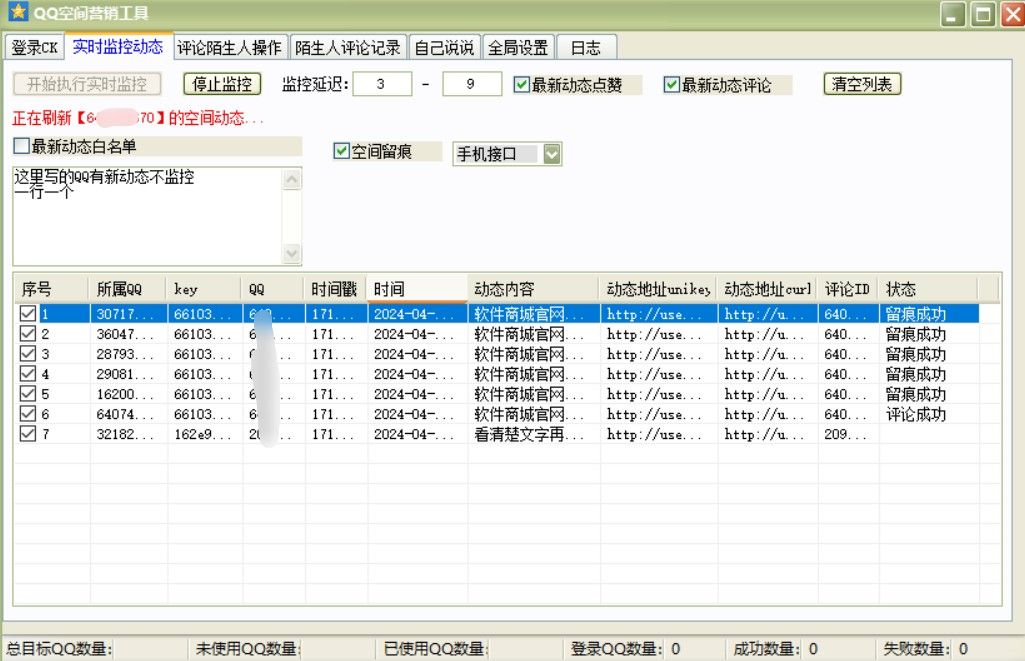This screenshot has width=1025, height=661.
Task: Click the disabled 开始执行实时监控 button
Action: 87,84
